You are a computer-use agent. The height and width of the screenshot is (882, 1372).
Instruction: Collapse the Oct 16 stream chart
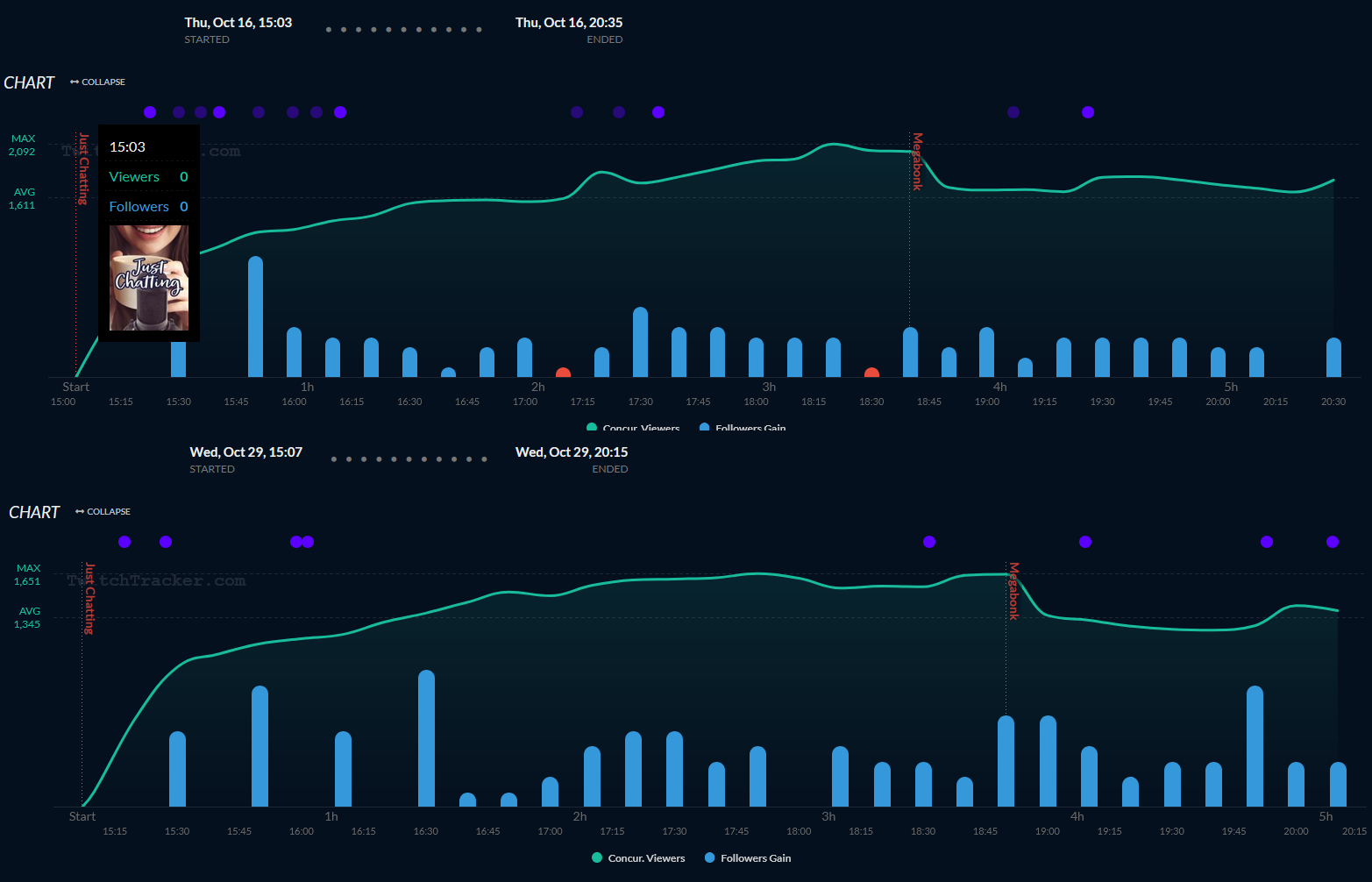pyautogui.click(x=98, y=82)
